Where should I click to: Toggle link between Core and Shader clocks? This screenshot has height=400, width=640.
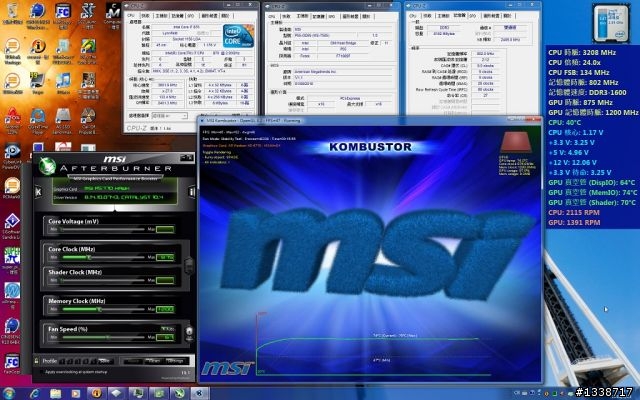tap(189, 266)
